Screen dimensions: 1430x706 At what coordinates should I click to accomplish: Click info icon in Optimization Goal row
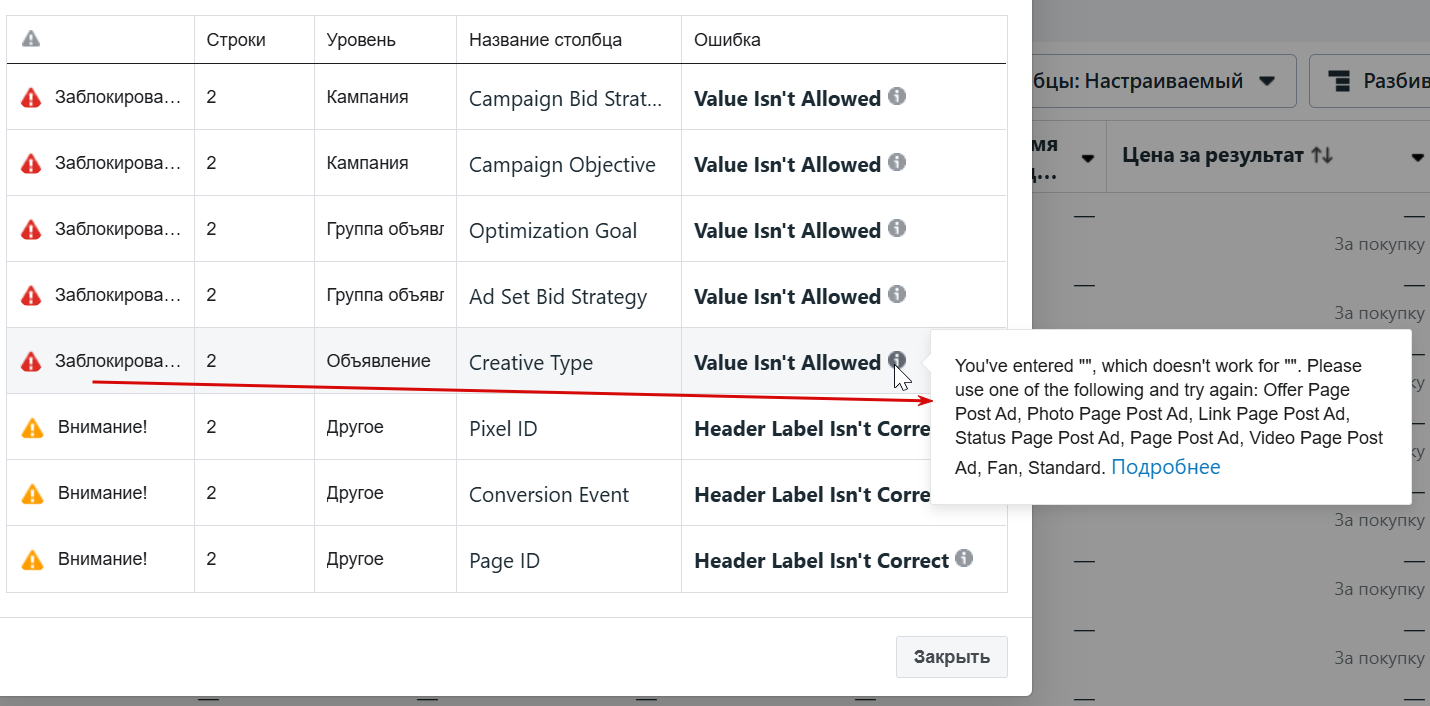[897, 228]
